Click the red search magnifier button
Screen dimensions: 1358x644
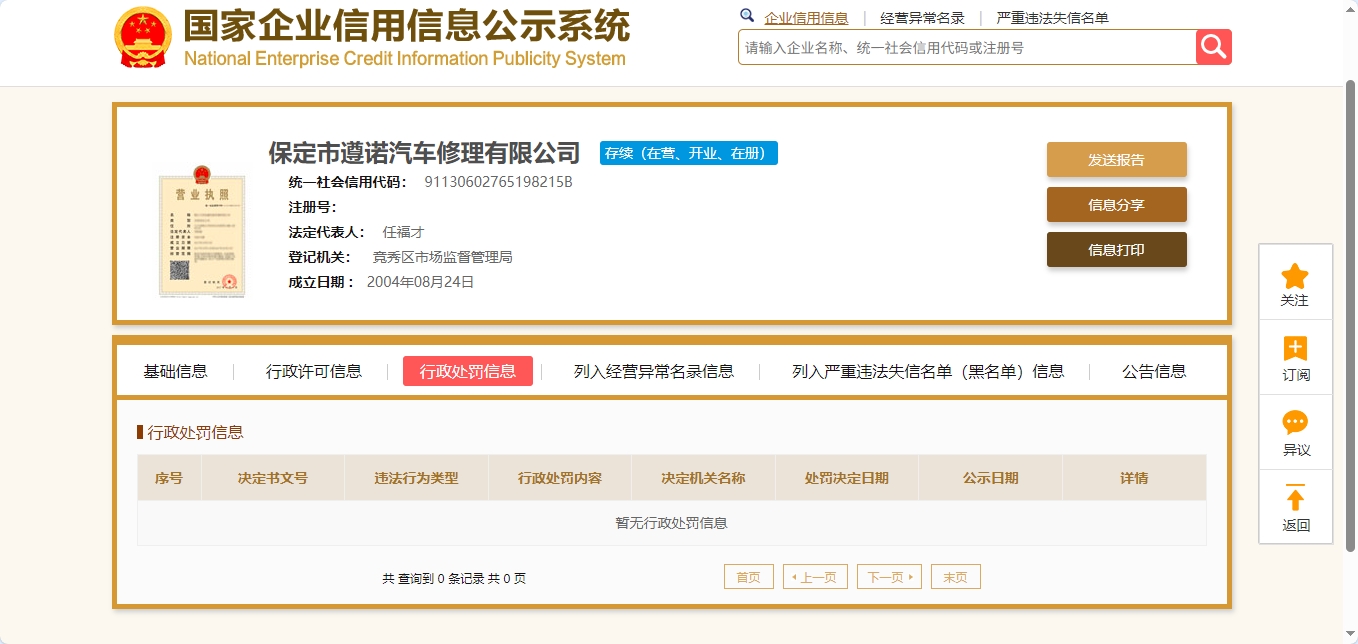1214,47
